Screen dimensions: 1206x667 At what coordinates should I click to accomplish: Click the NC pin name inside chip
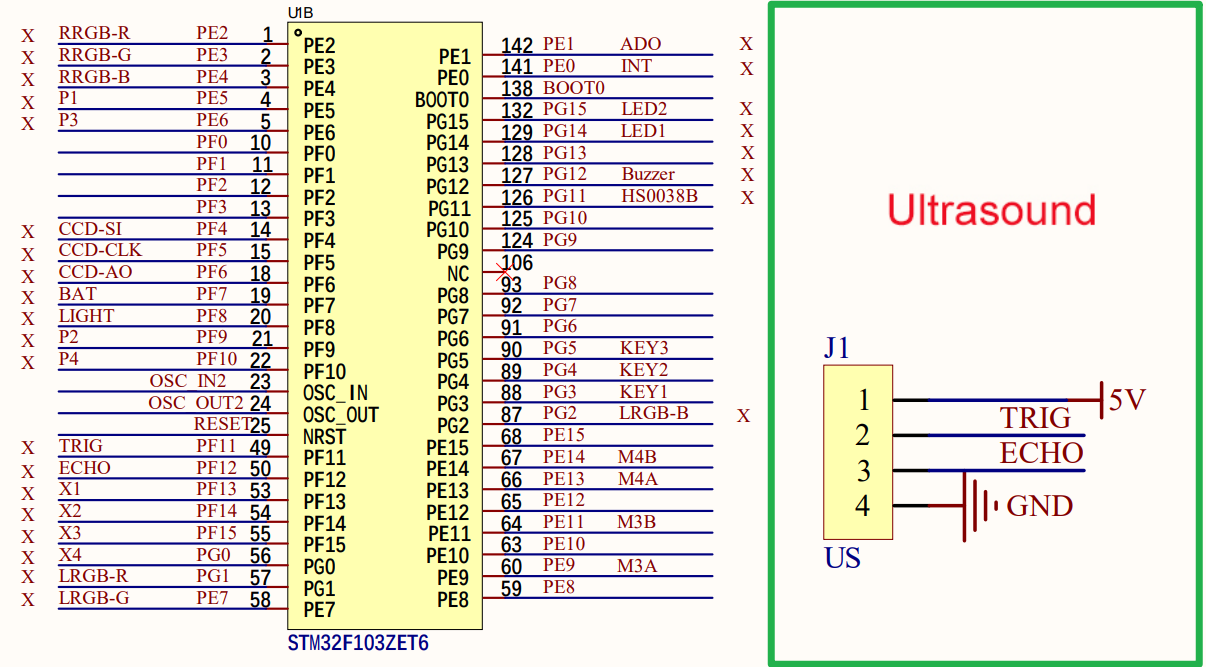pyautogui.click(x=458, y=274)
